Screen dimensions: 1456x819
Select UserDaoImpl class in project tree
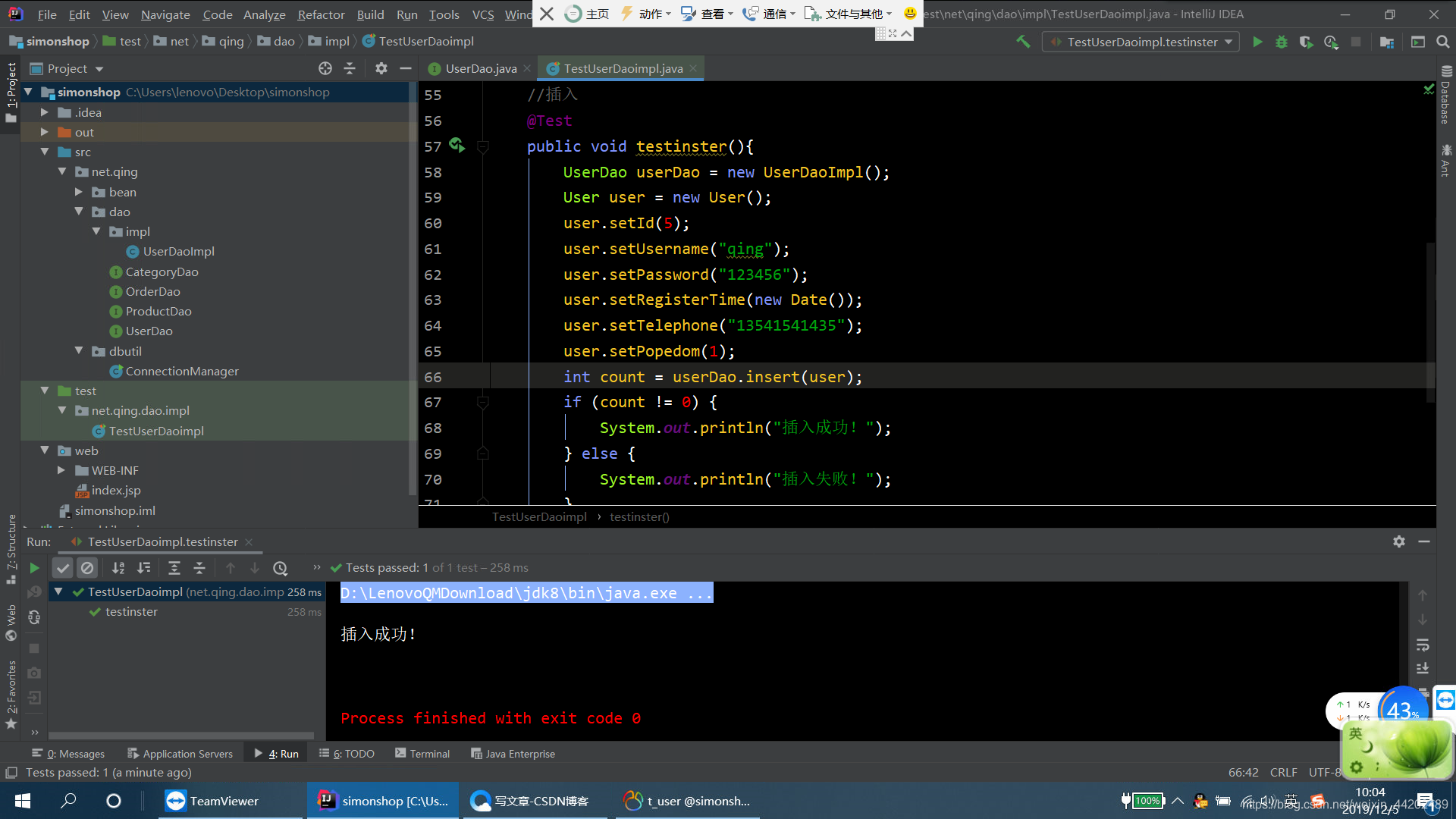tap(178, 251)
